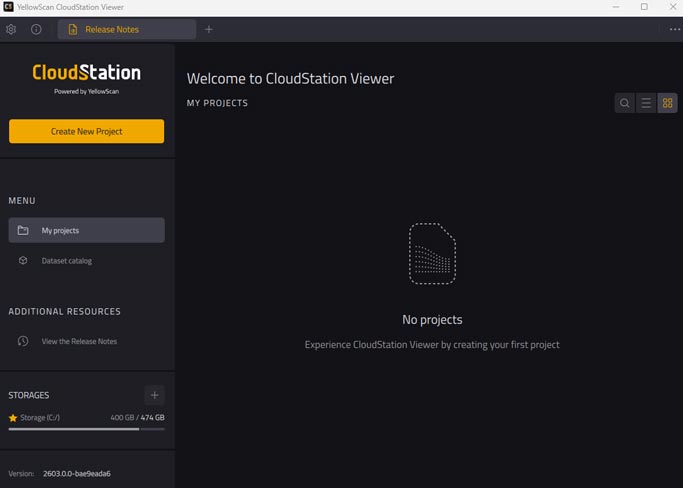This screenshot has height=488, width=683.
Task: Open the settings gear icon
Action: pyautogui.click(x=11, y=29)
